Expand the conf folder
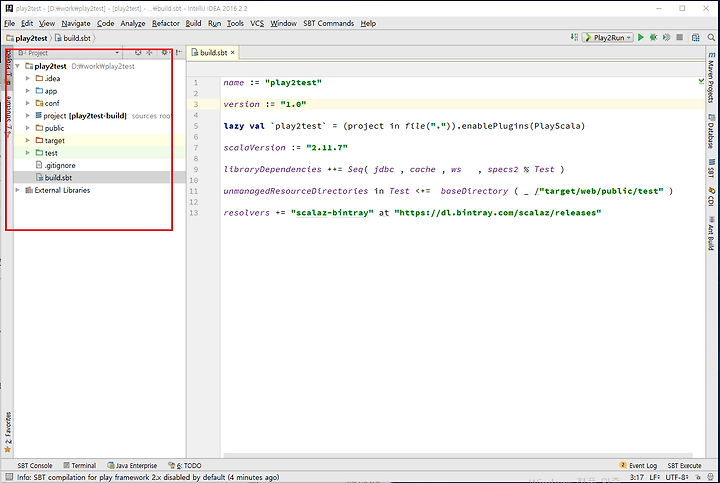 tap(28, 103)
